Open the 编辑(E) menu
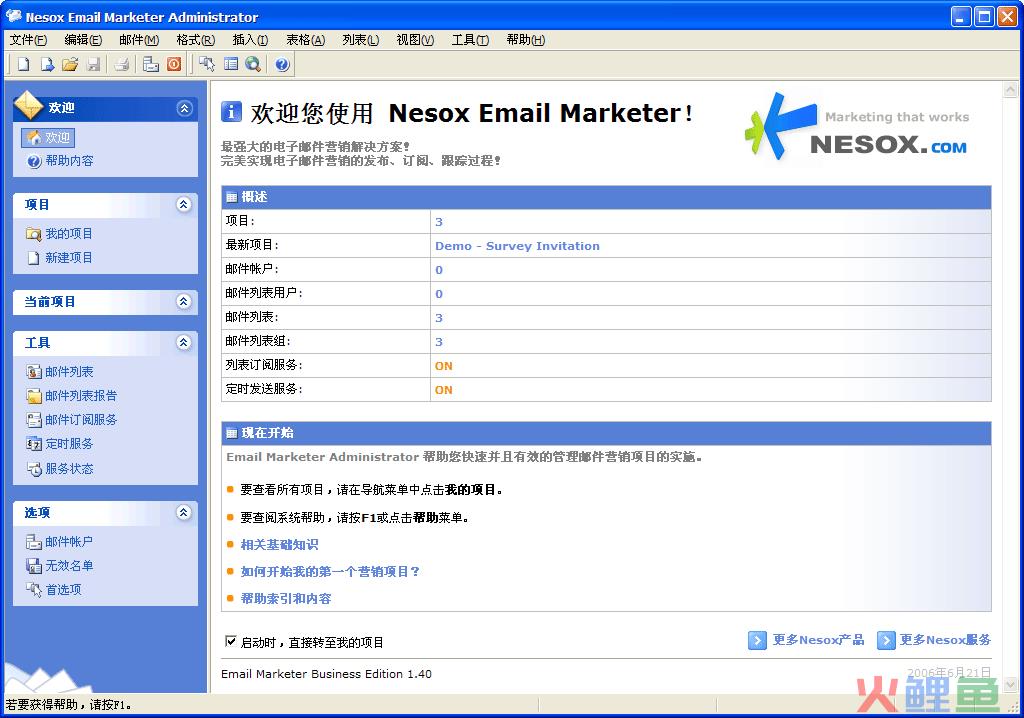This screenshot has width=1024, height=718. (x=83, y=40)
